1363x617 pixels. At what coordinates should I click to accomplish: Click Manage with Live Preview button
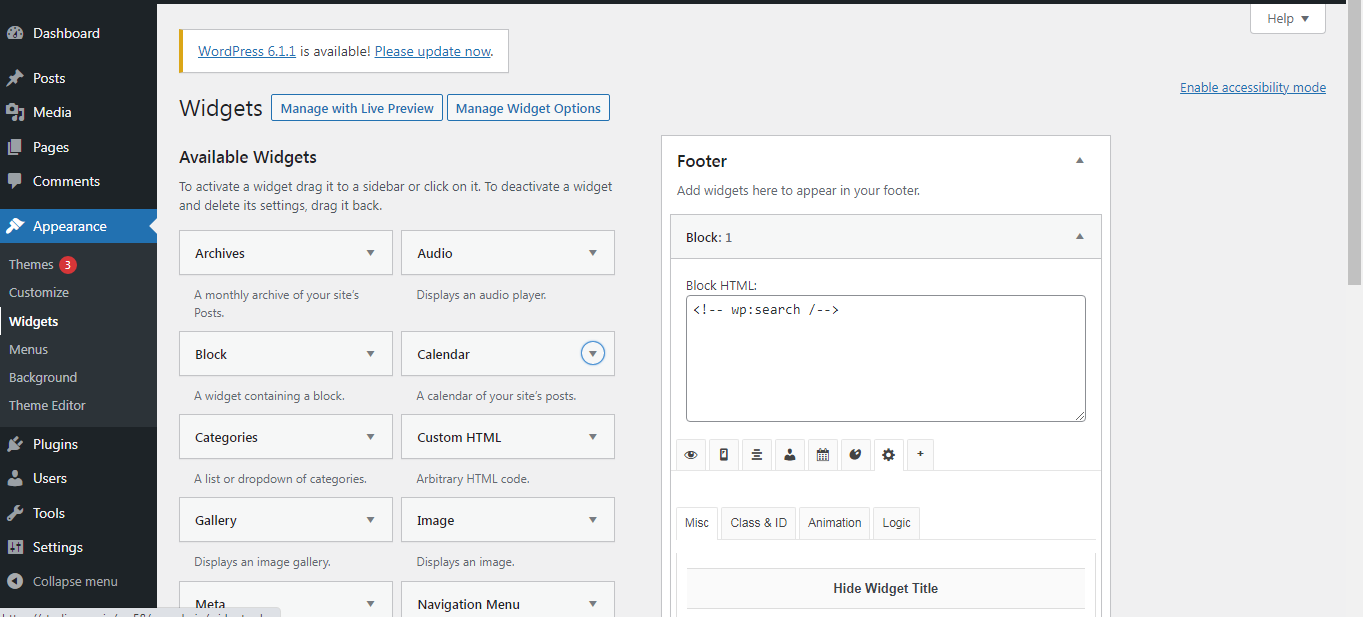click(357, 108)
